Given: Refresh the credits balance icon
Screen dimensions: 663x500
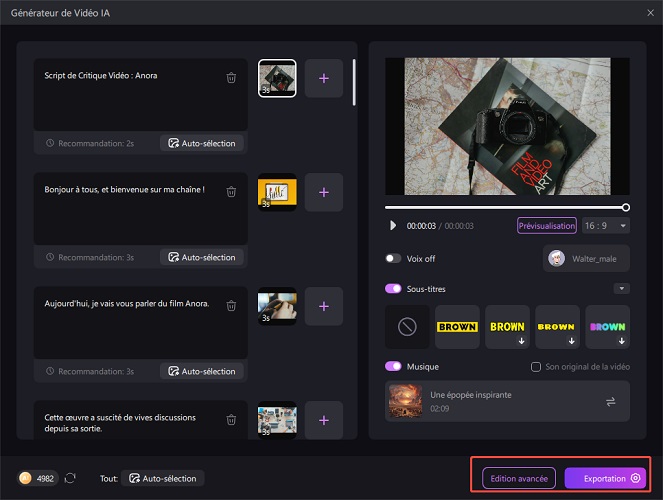Looking at the screenshot, I should 70,479.
